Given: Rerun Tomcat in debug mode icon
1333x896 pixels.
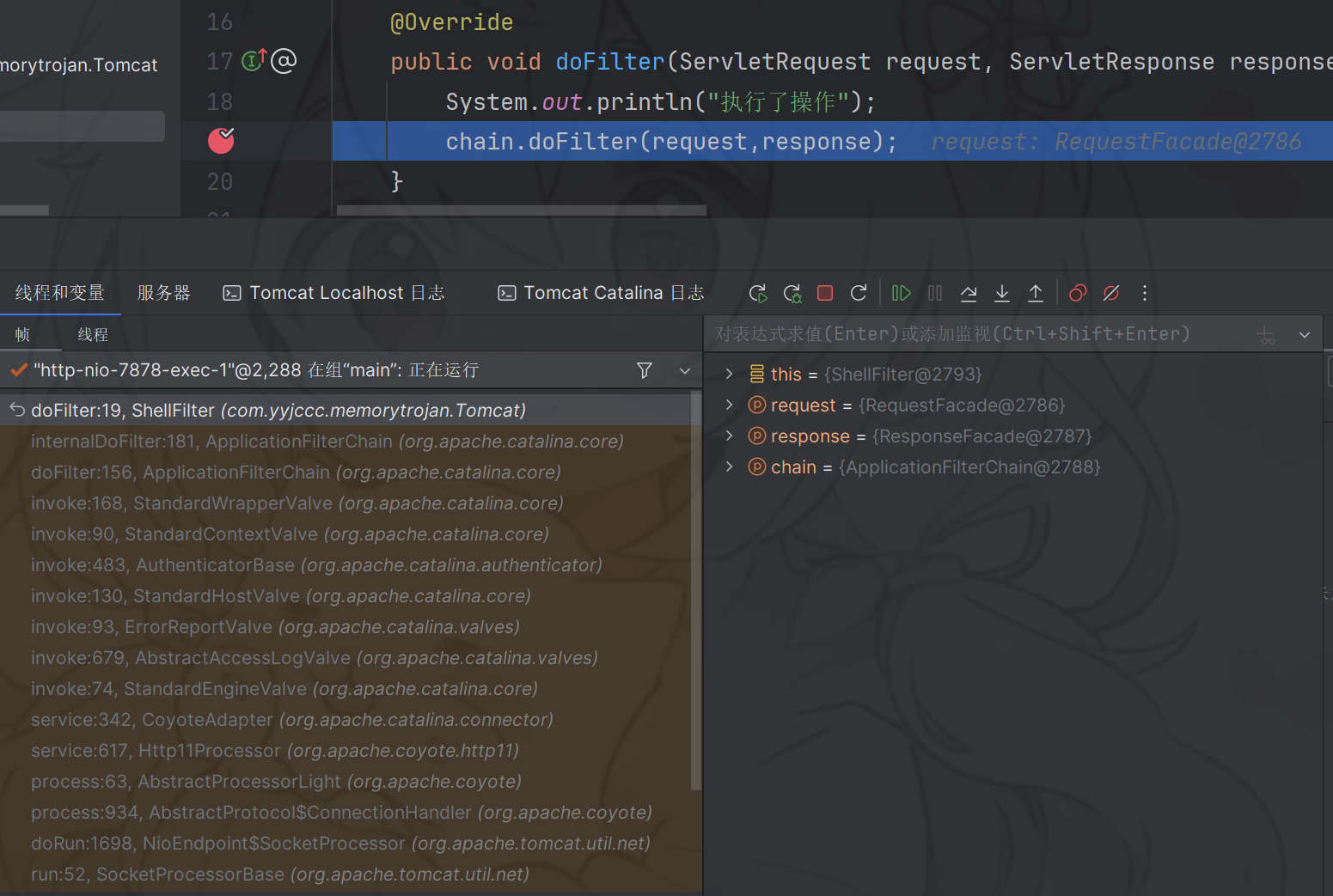Looking at the screenshot, I should (x=758, y=294).
